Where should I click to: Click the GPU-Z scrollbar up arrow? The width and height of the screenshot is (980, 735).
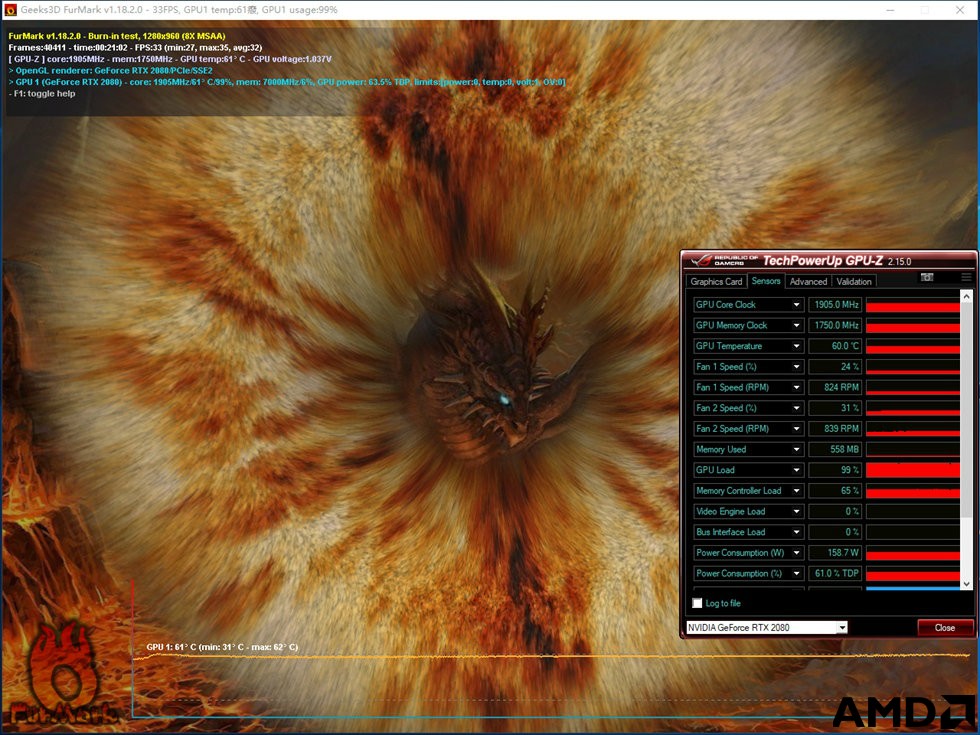tap(966, 296)
